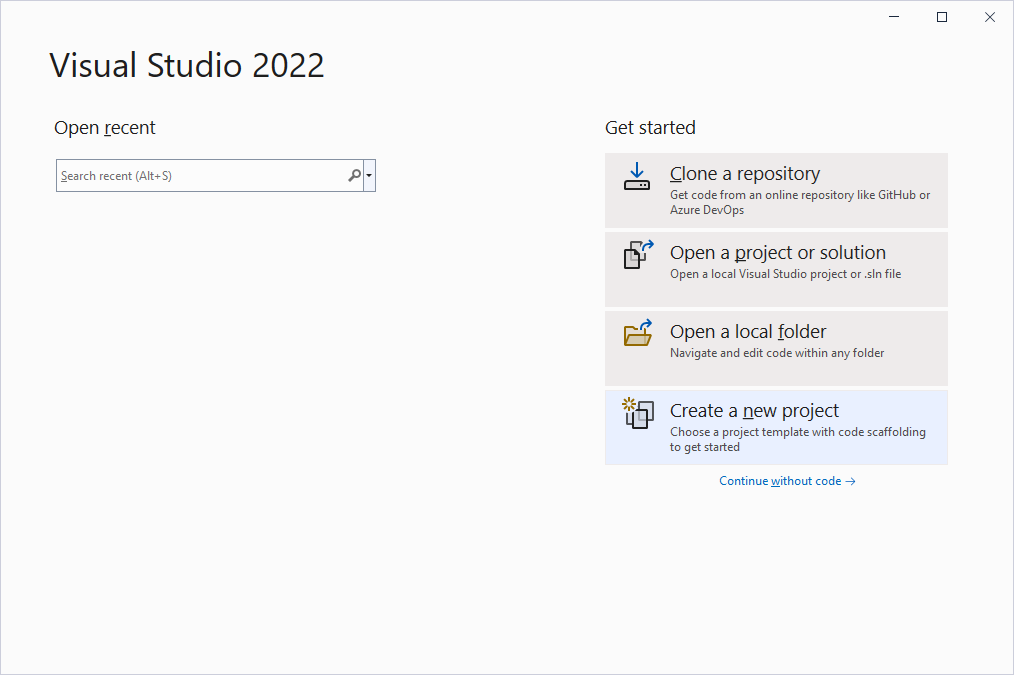Click "Navigate and edit code within any folder" text
This screenshot has width=1014, height=675.
[777, 353]
